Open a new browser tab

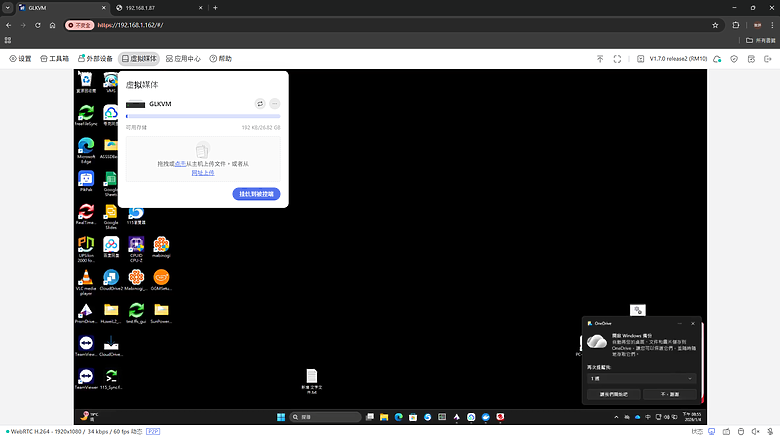[x=215, y=8]
